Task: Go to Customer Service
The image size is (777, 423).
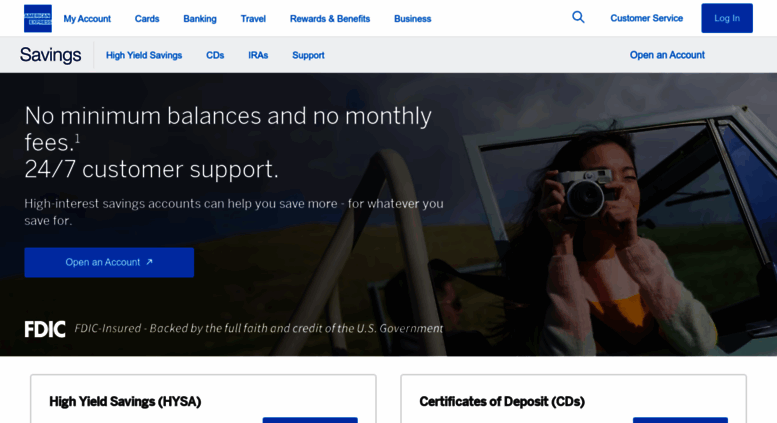Action: pyautogui.click(x=646, y=18)
